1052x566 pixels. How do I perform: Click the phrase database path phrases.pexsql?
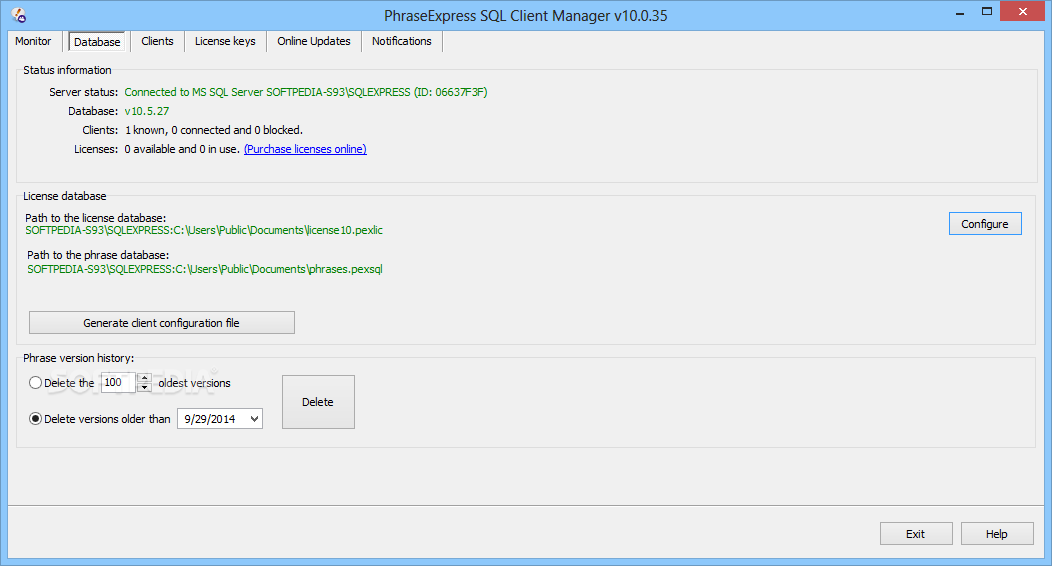205,269
